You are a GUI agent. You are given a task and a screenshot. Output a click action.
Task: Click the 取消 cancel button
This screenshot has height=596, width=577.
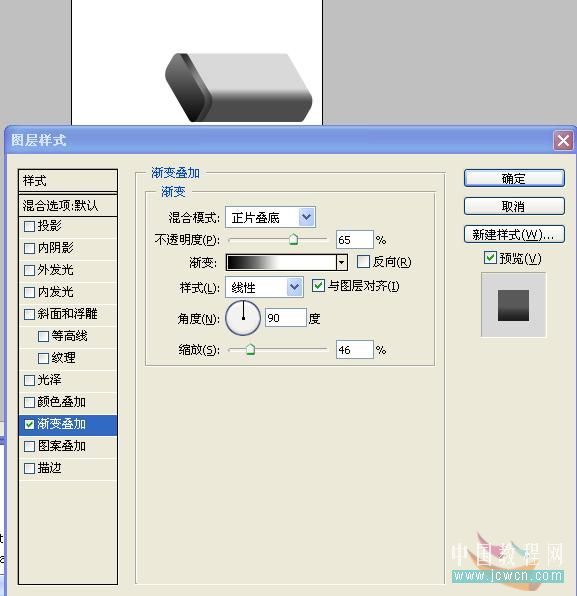514,206
